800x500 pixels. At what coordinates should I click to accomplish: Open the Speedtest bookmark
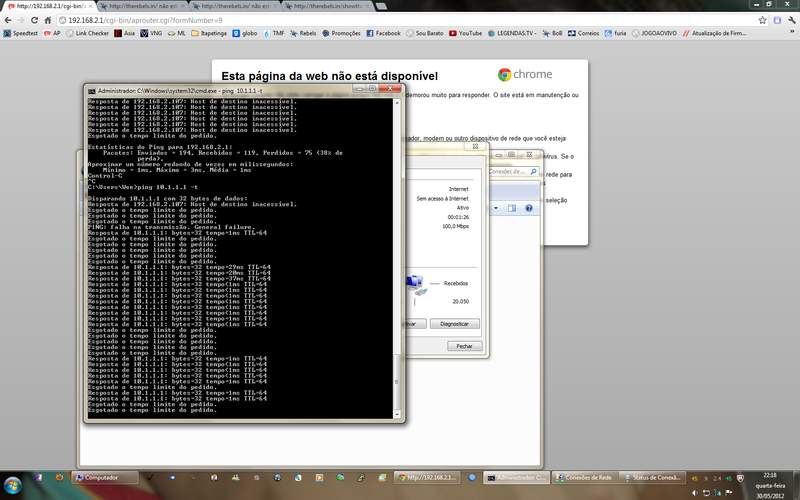[20, 33]
